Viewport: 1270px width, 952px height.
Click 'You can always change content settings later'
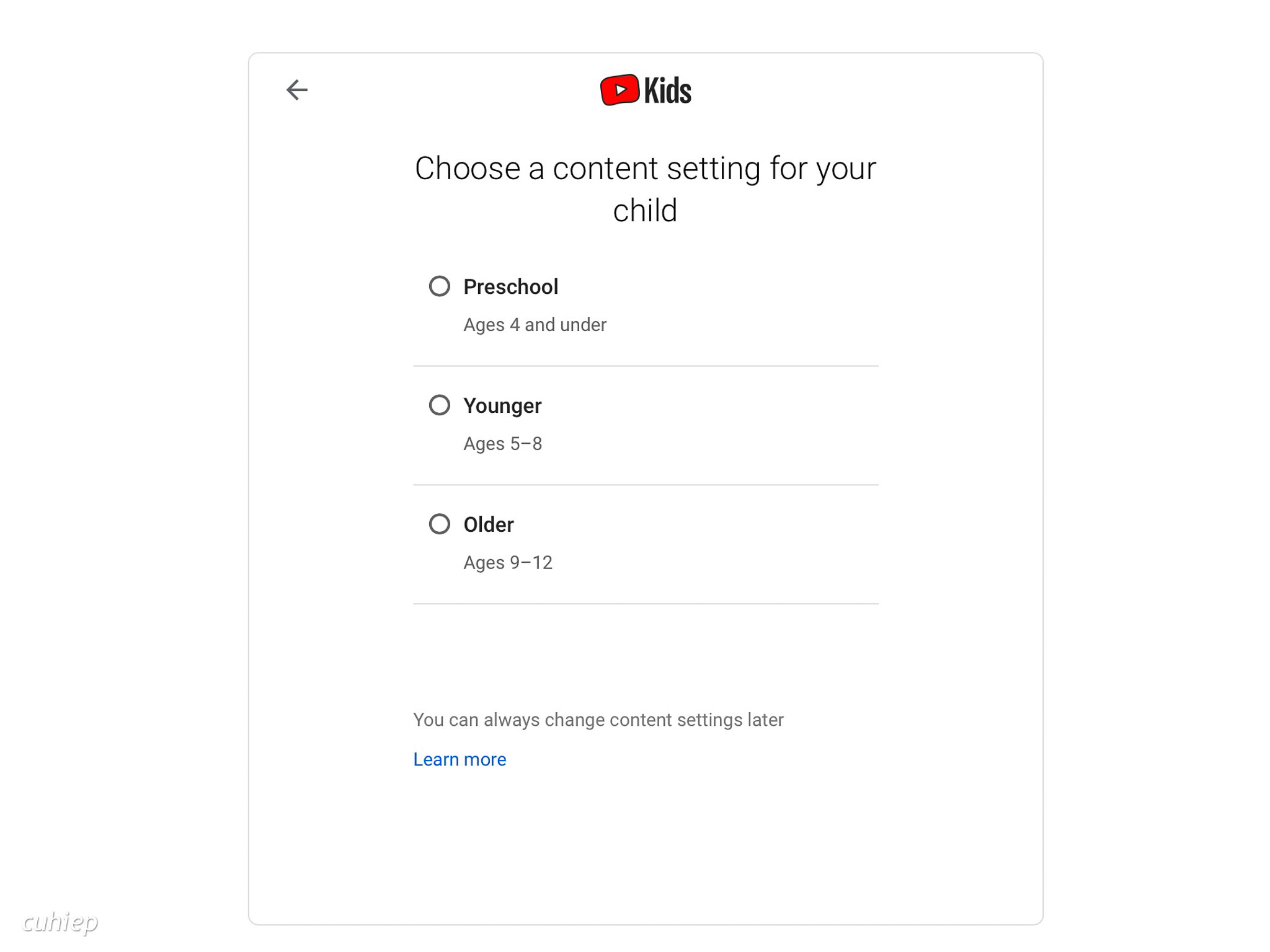[x=598, y=720]
